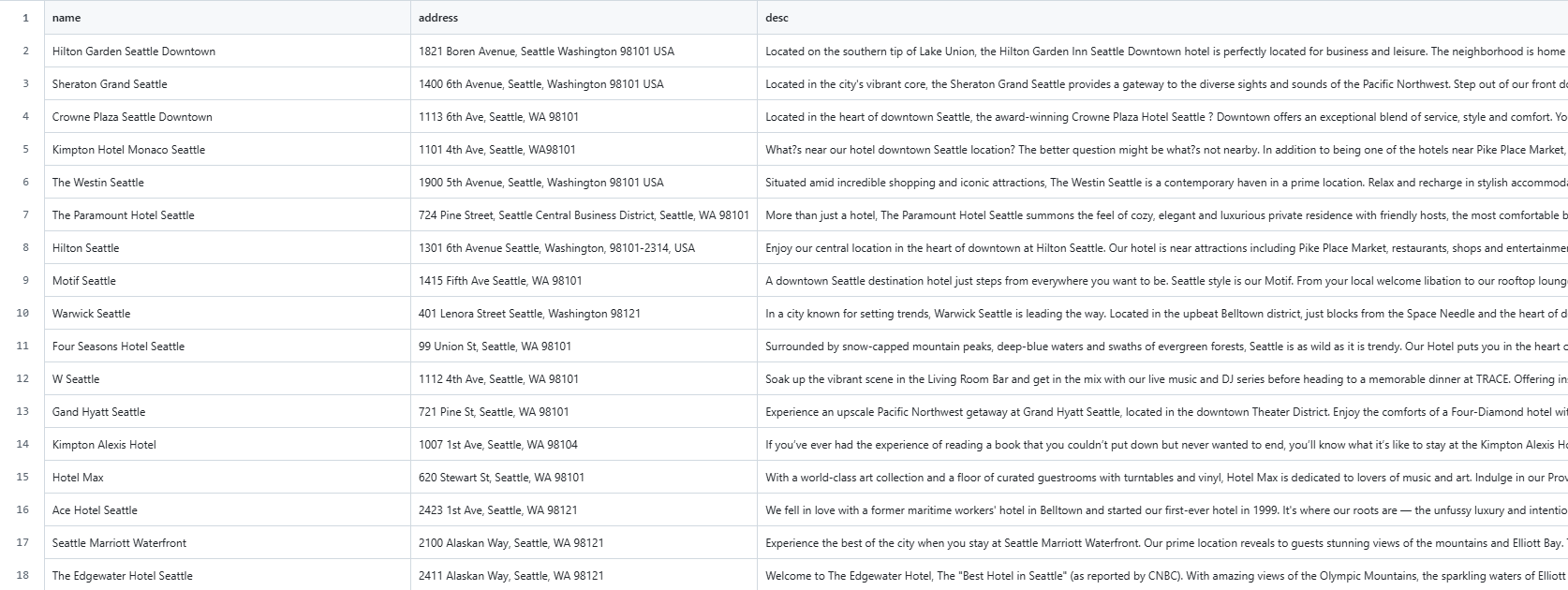
Task: Click description starting 'Enjoy our central location'
Action: 1162,248
